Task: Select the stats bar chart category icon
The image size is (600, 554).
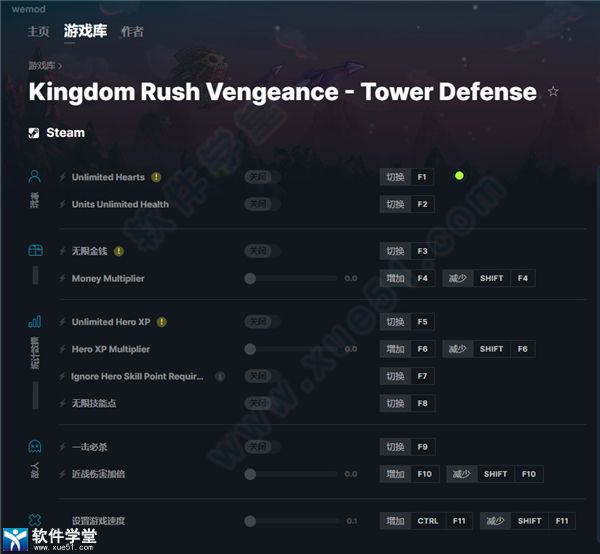Action: 35,321
